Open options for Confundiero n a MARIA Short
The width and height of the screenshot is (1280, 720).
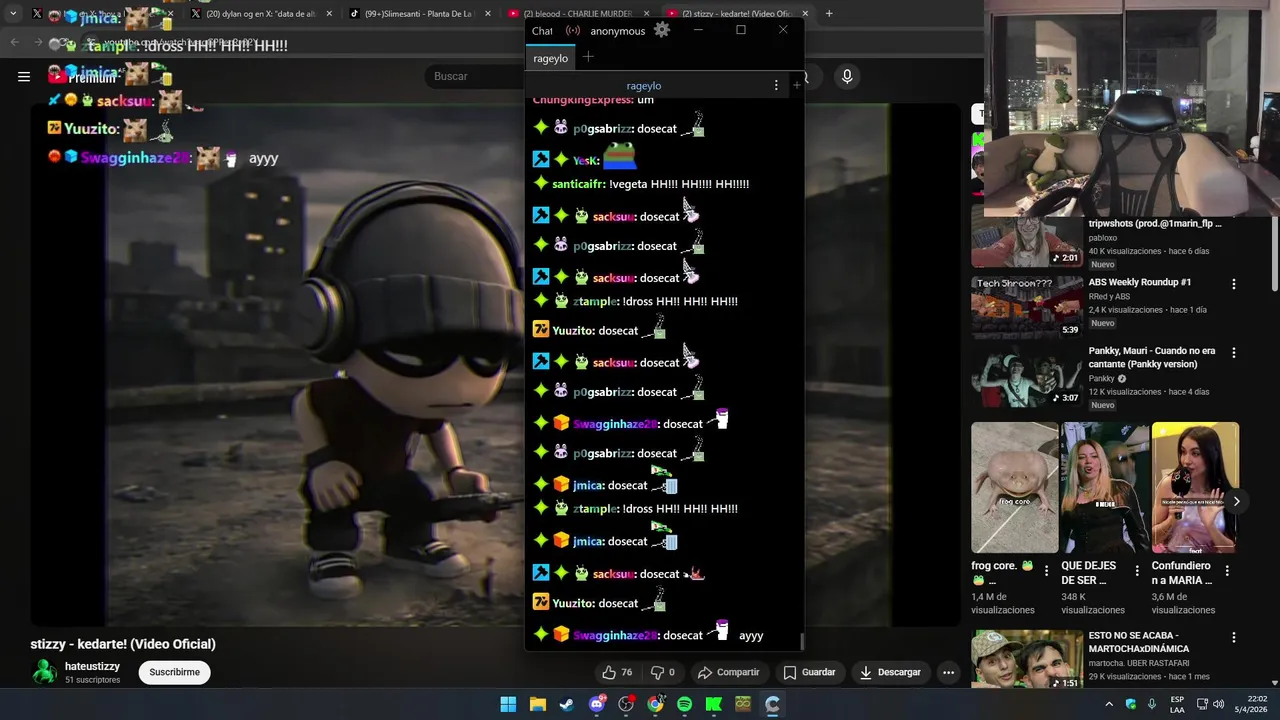1227,571
